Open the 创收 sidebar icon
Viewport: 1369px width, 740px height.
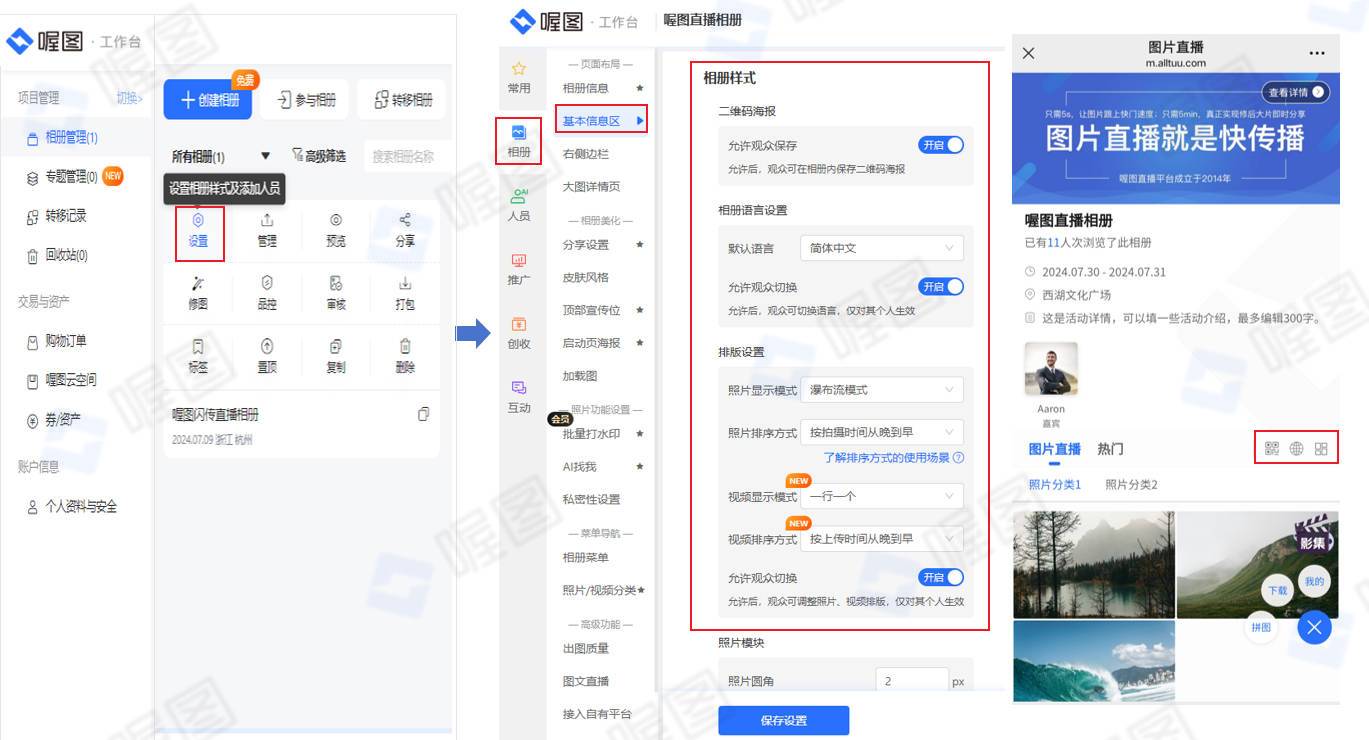coord(519,324)
